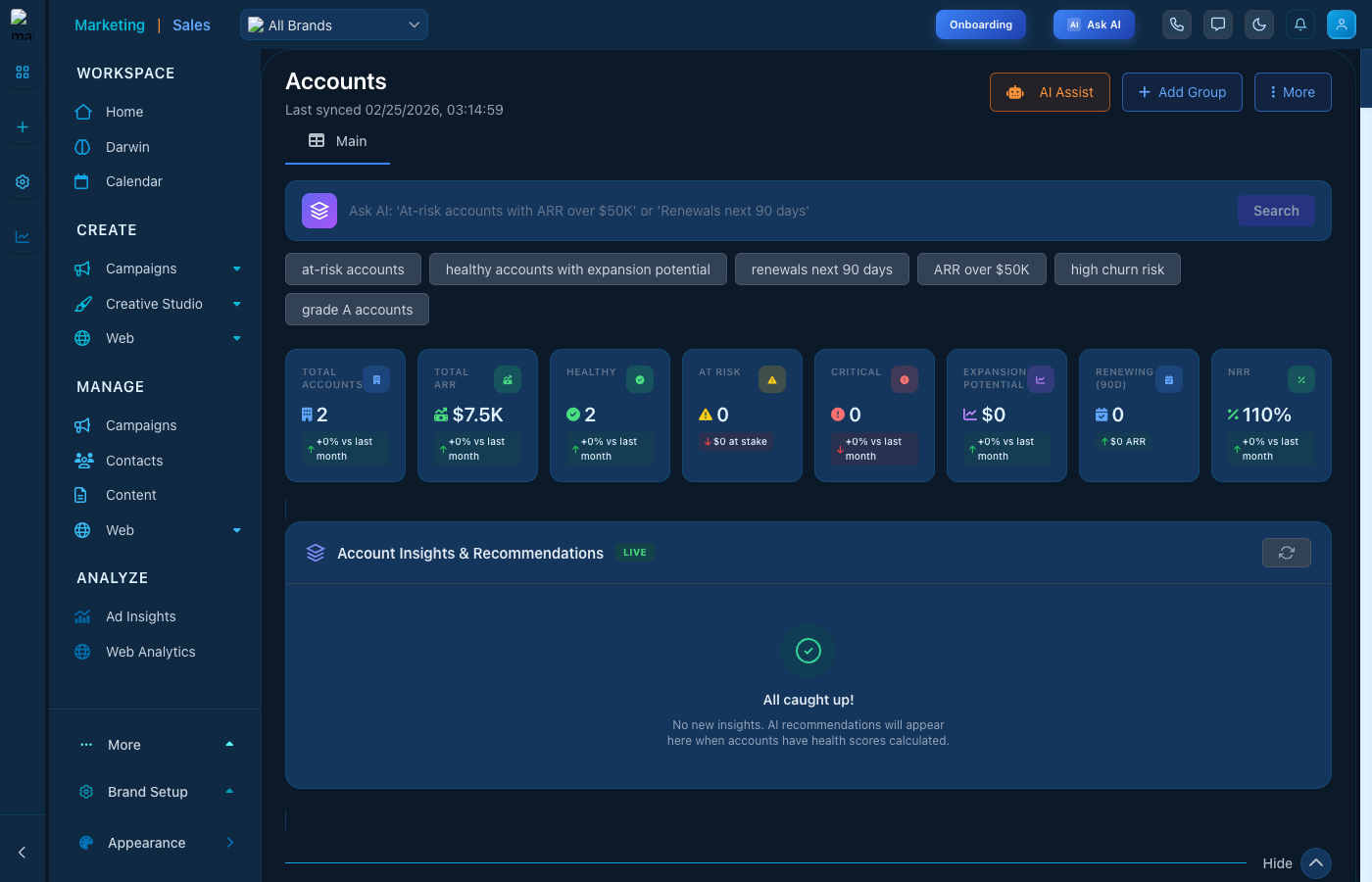Viewport: 1372px width, 882px height.
Task: Switch to the Marketing tab
Action: pyautogui.click(x=110, y=25)
